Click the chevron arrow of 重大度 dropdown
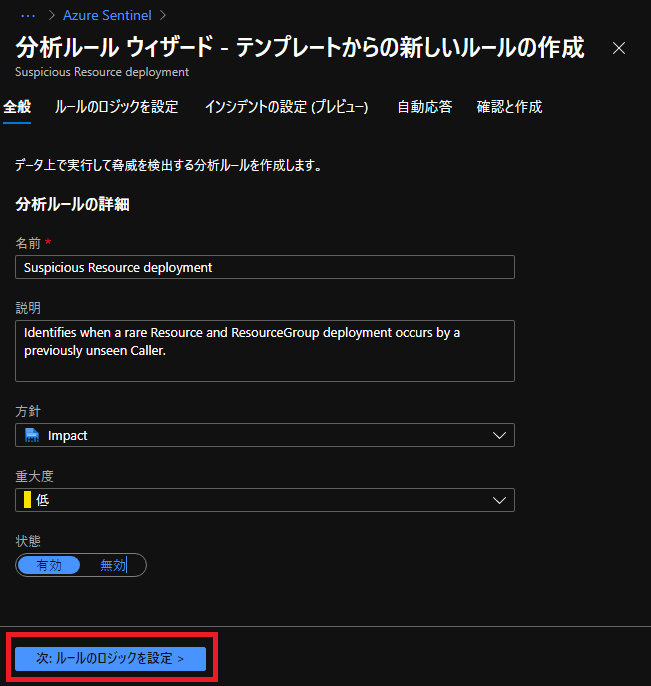 click(x=499, y=500)
